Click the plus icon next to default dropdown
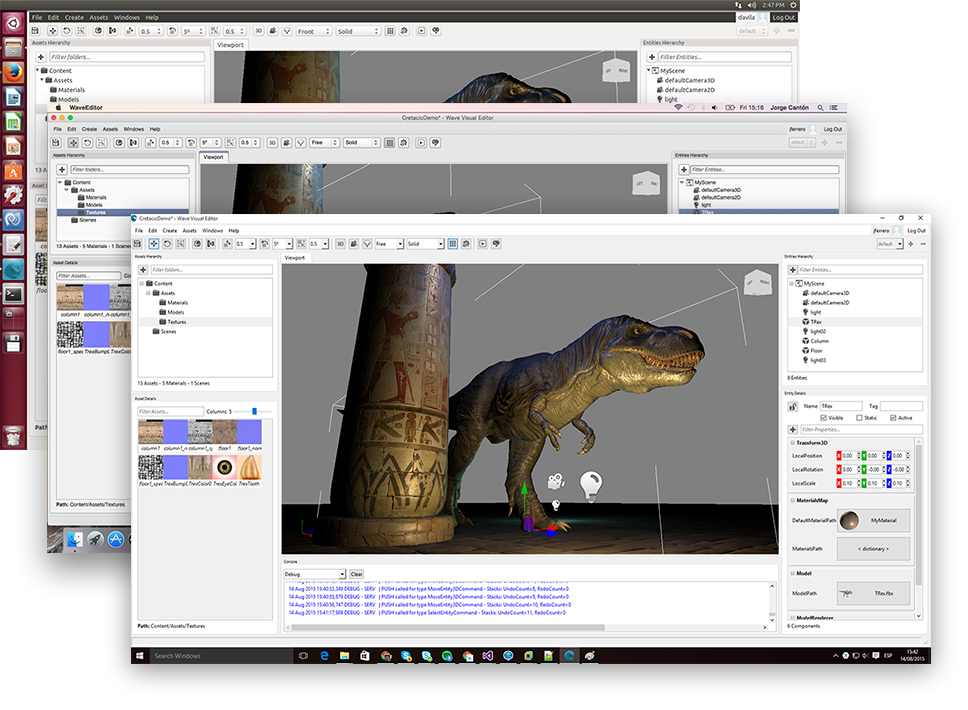This screenshot has width=968, height=710. coord(911,244)
